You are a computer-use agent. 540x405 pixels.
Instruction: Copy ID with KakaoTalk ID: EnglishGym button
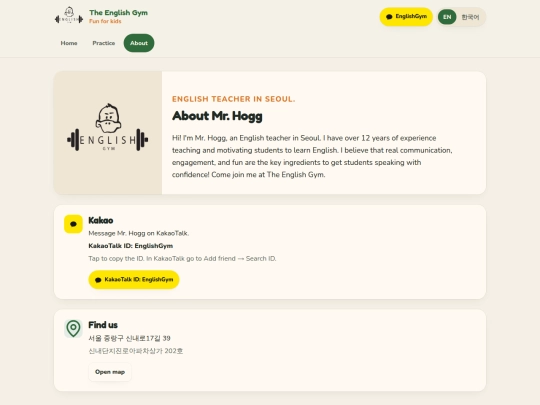coord(134,280)
